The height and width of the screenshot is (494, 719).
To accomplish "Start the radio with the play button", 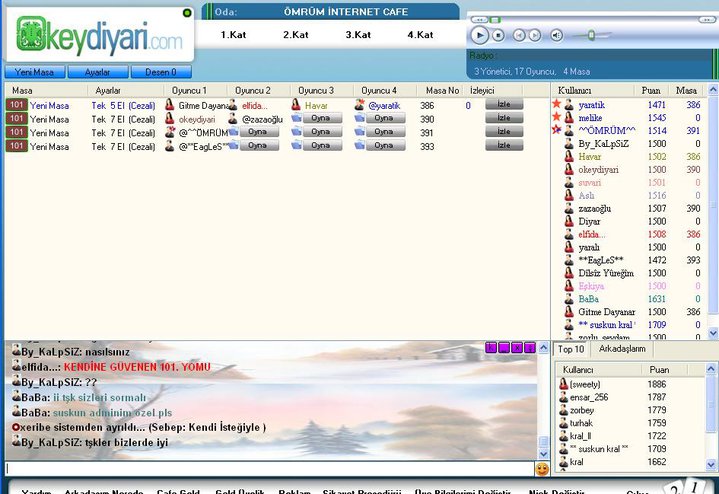I will [480, 35].
